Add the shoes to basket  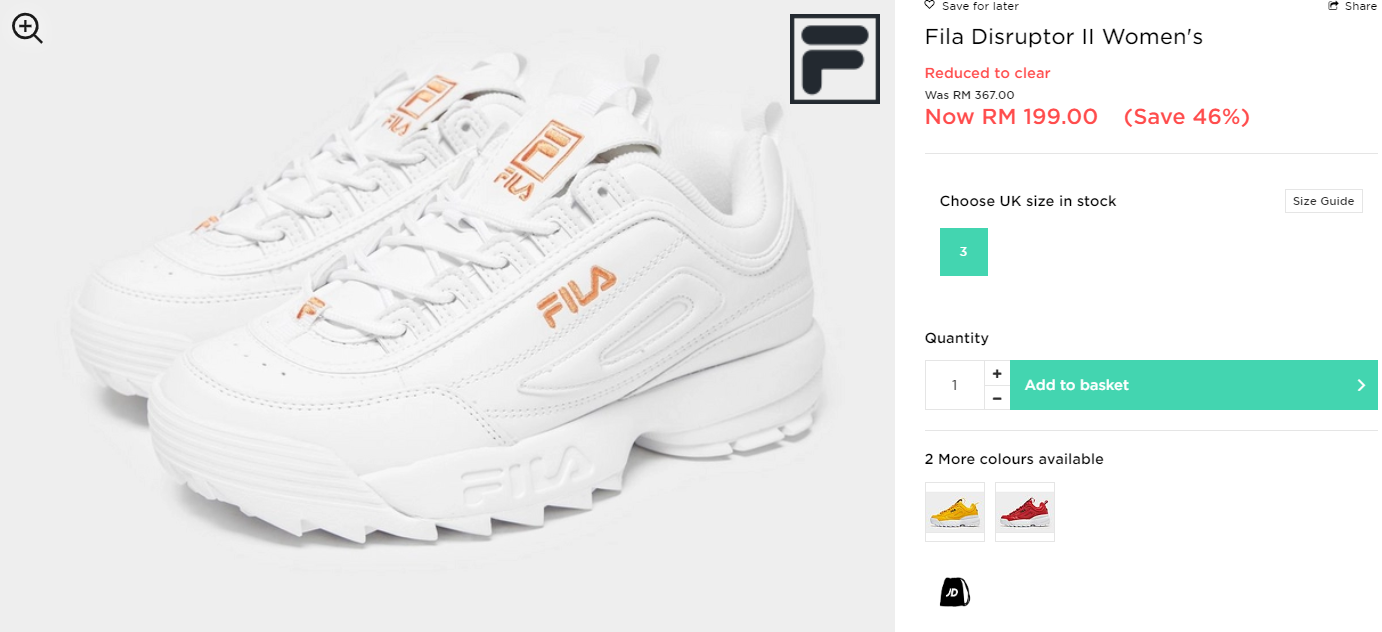pos(1194,385)
